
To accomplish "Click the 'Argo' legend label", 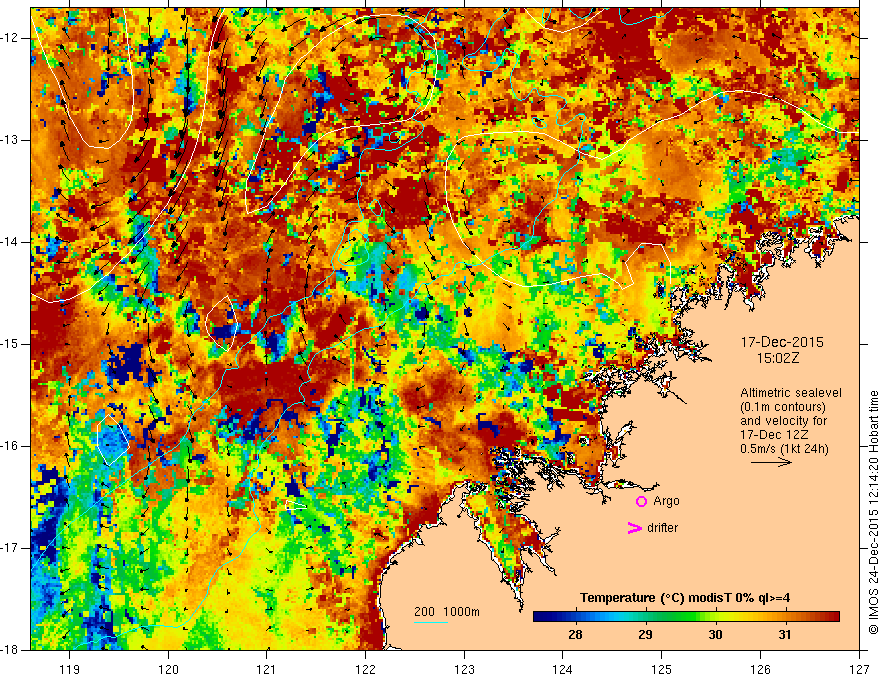I will click(x=666, y=501).
